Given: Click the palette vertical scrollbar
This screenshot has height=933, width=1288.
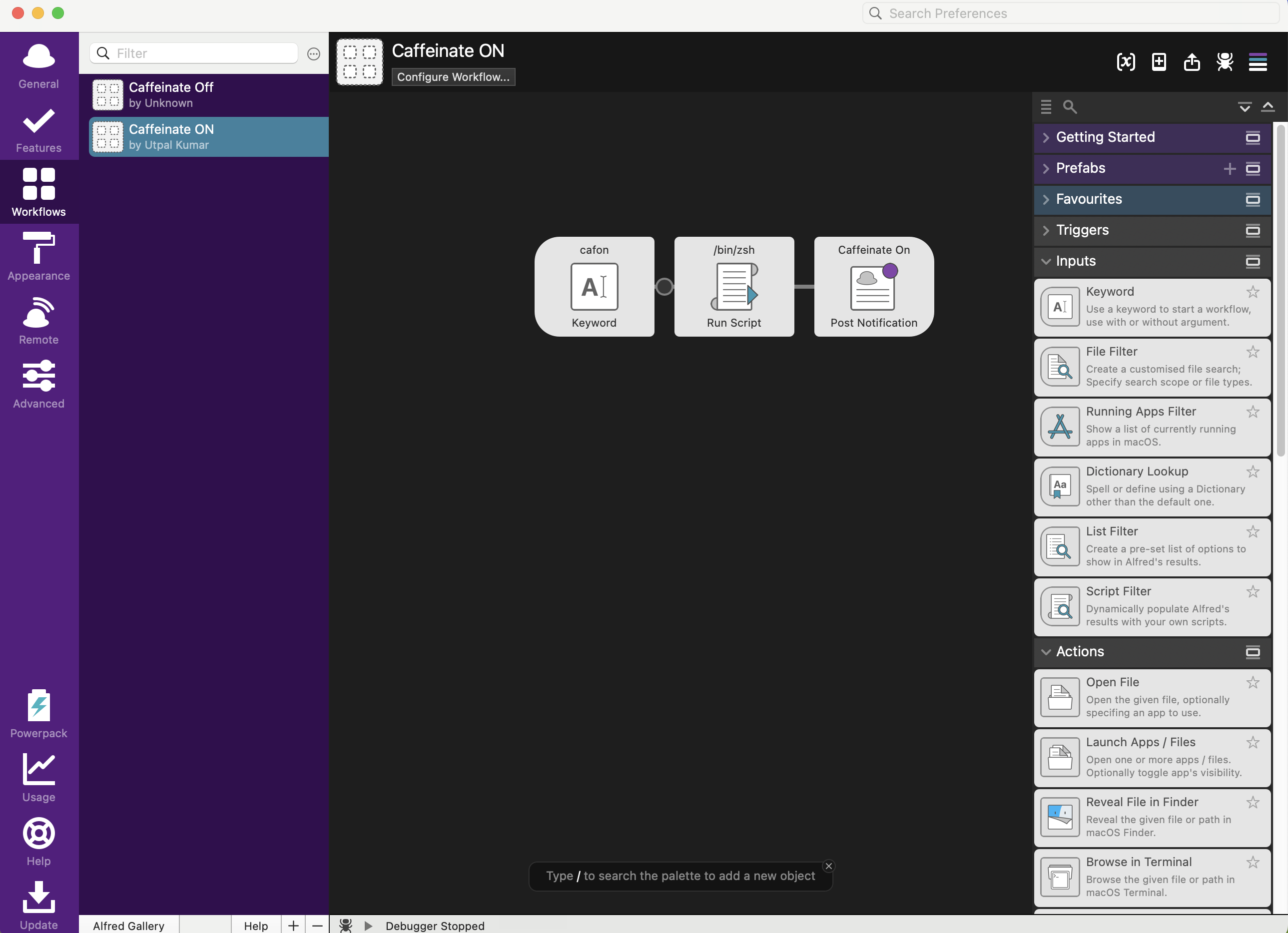Looking at the screenshot, I should click(1281, 290).
